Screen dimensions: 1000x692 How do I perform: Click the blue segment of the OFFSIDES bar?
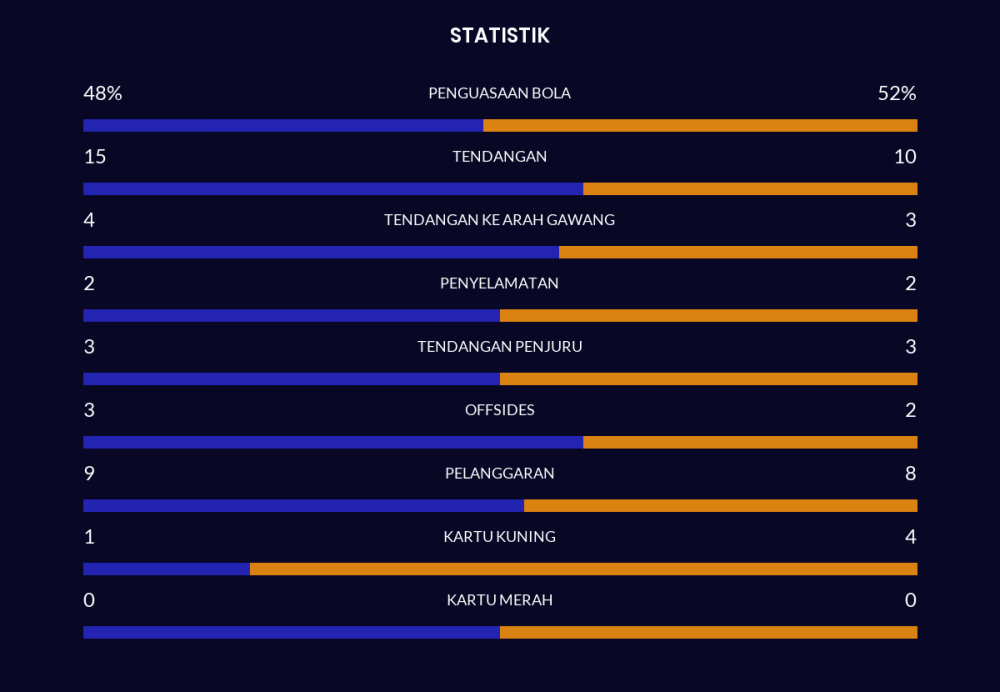pyautogui.click(x=333, y=442)
